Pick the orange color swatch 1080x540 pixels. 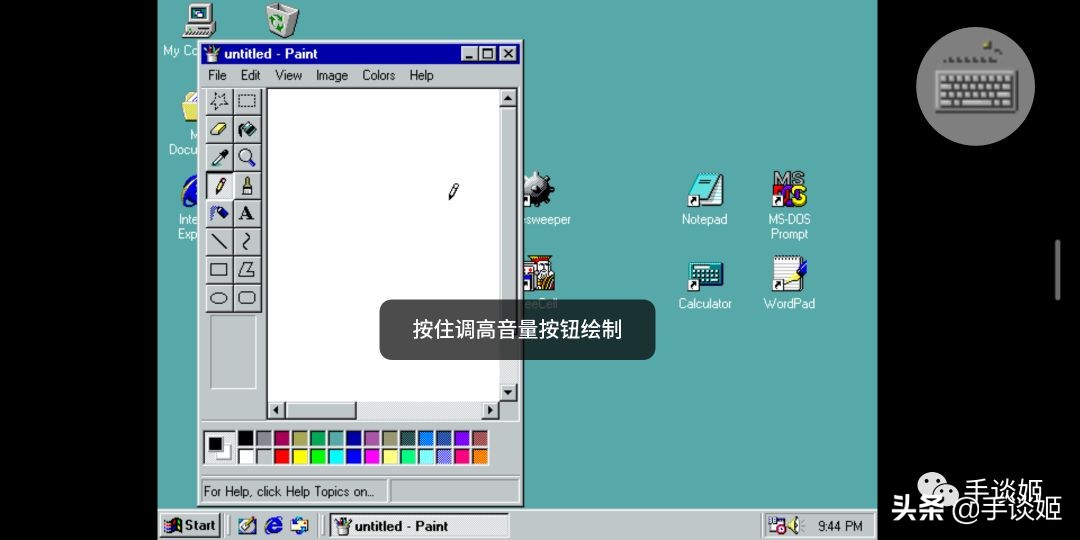(x=480, y=456)
